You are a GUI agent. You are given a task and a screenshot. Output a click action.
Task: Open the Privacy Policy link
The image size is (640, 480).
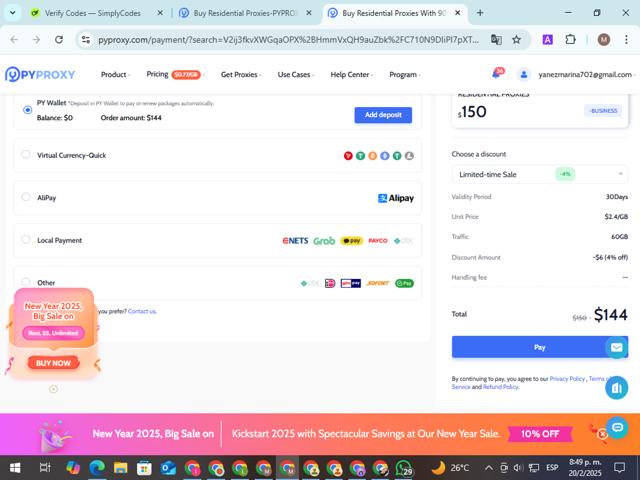click(x=567, y=379)
